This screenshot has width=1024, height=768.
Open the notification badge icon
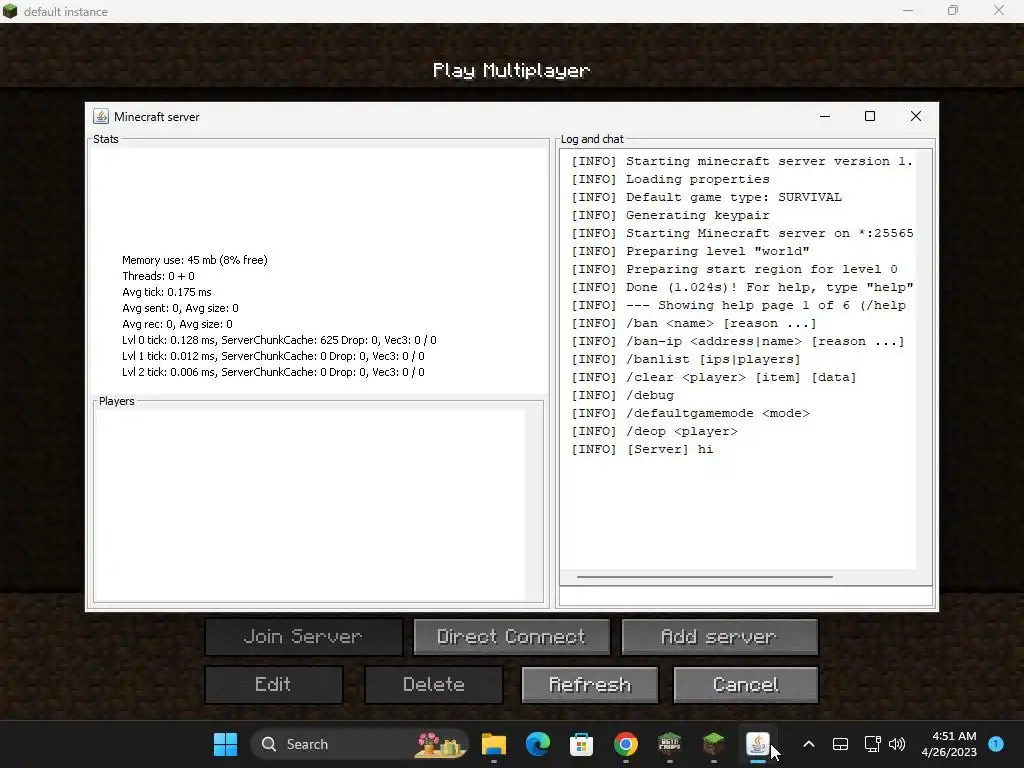coord(996,744)
